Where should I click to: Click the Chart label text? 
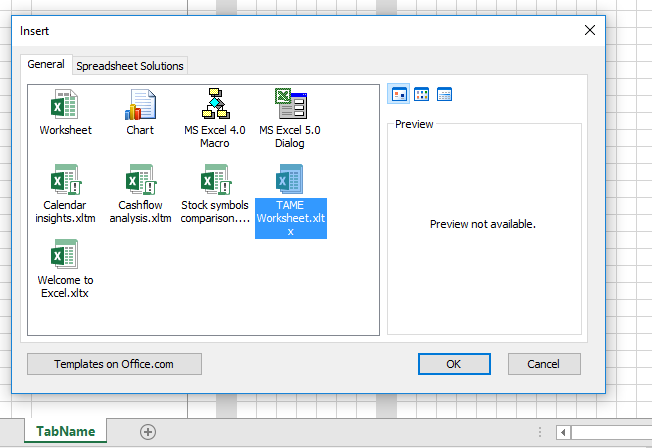tap(140, 130)
